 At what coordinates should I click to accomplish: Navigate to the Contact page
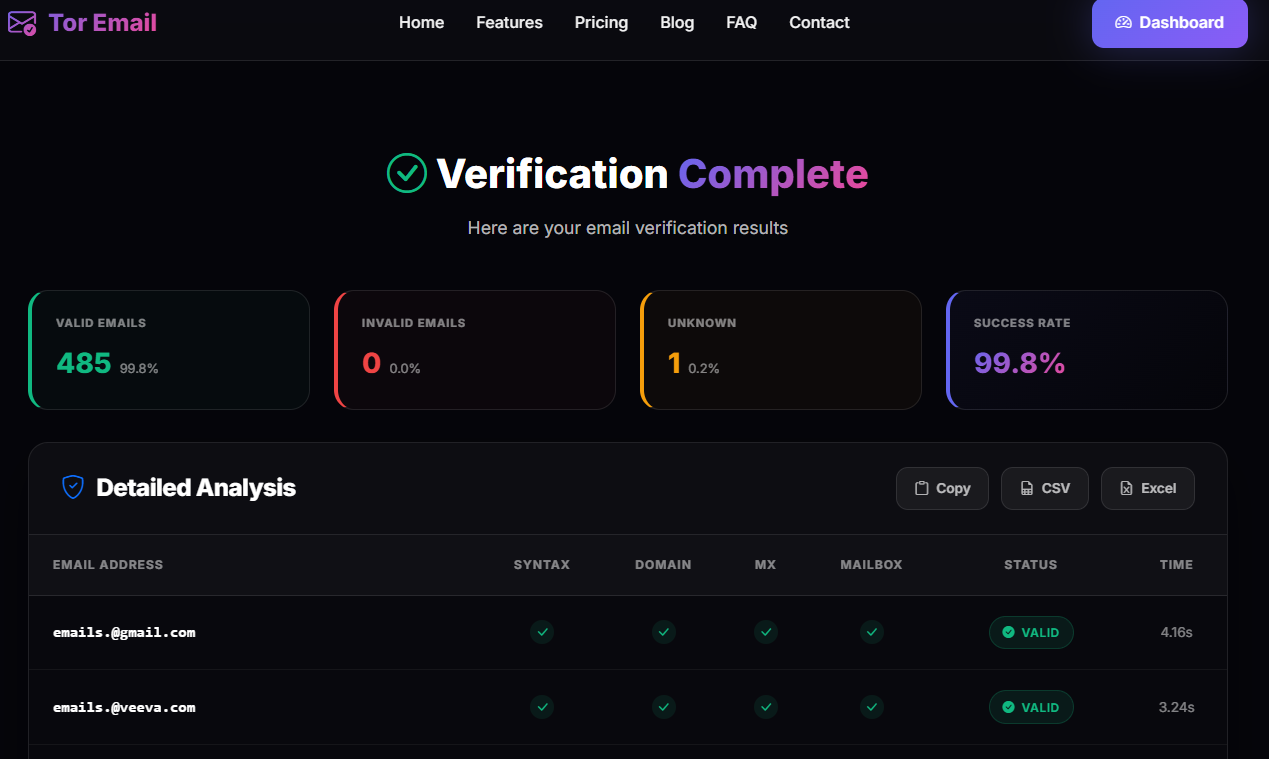point(819,22)
